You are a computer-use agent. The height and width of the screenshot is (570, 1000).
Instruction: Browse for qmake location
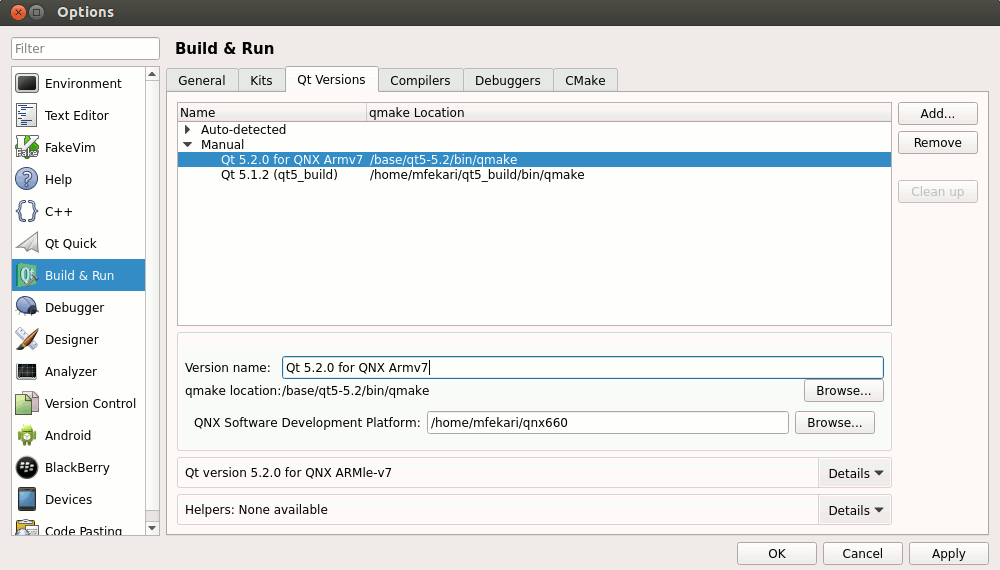click(x=844, y=391)
